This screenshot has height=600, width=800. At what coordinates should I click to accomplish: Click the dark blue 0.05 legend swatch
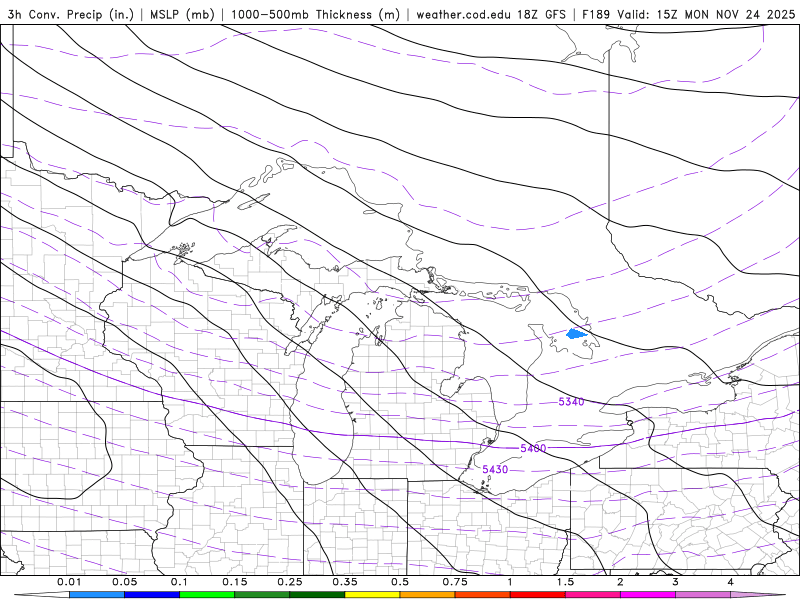152,595
